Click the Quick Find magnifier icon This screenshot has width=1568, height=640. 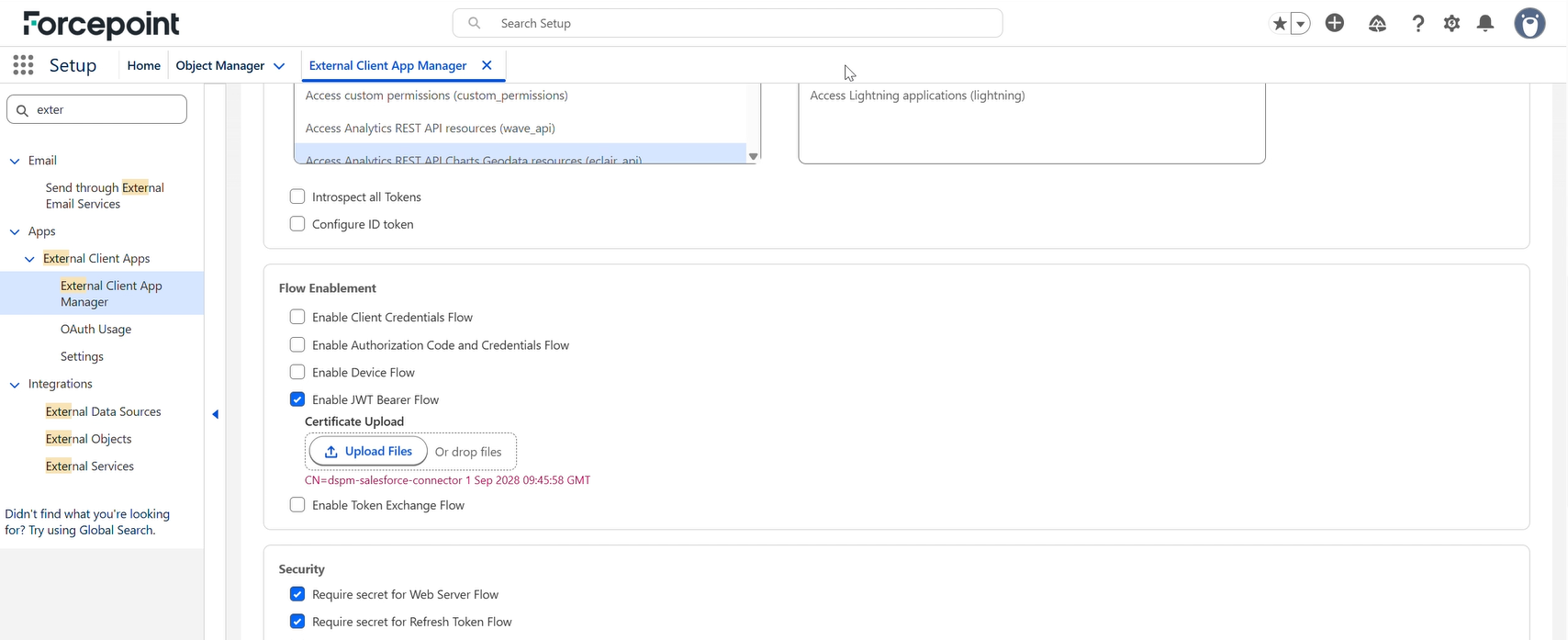point(23,110)
